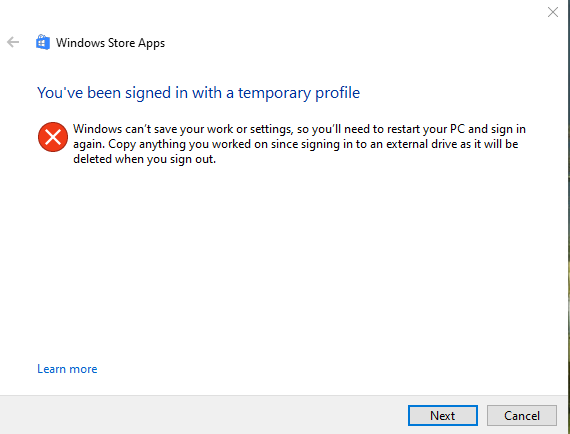Click the Windows Store Apps bag icon

tap(43, 42)
